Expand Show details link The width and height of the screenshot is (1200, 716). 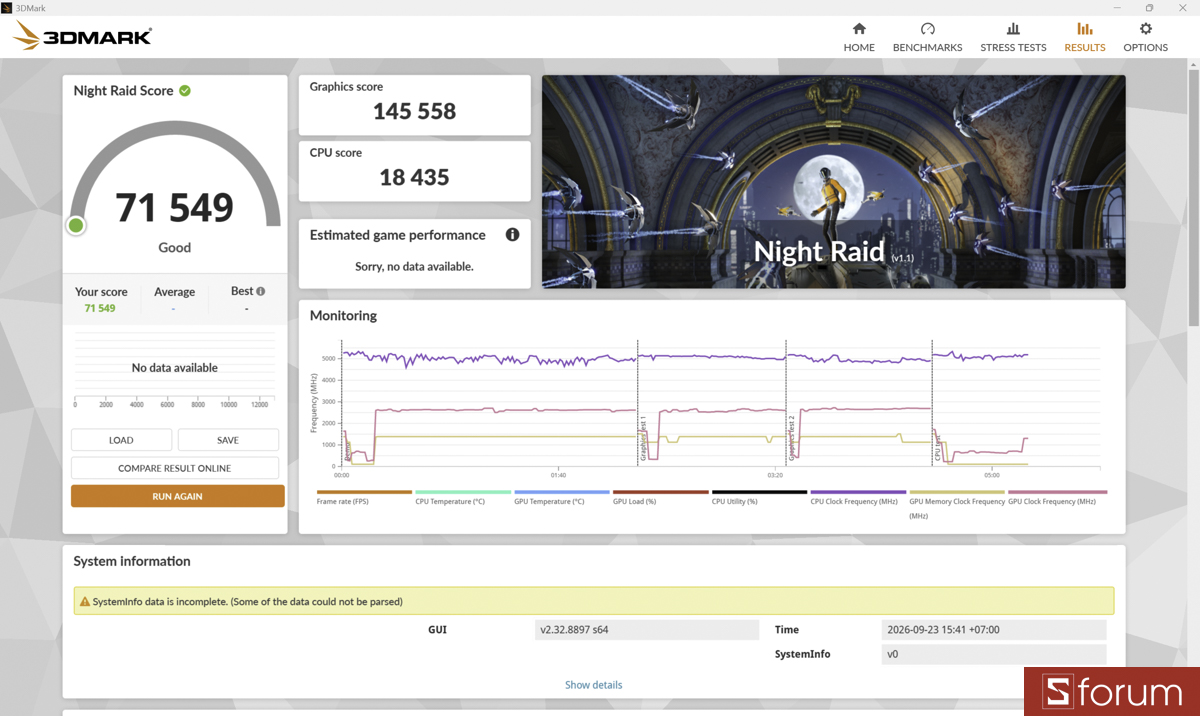pos(594,685)
